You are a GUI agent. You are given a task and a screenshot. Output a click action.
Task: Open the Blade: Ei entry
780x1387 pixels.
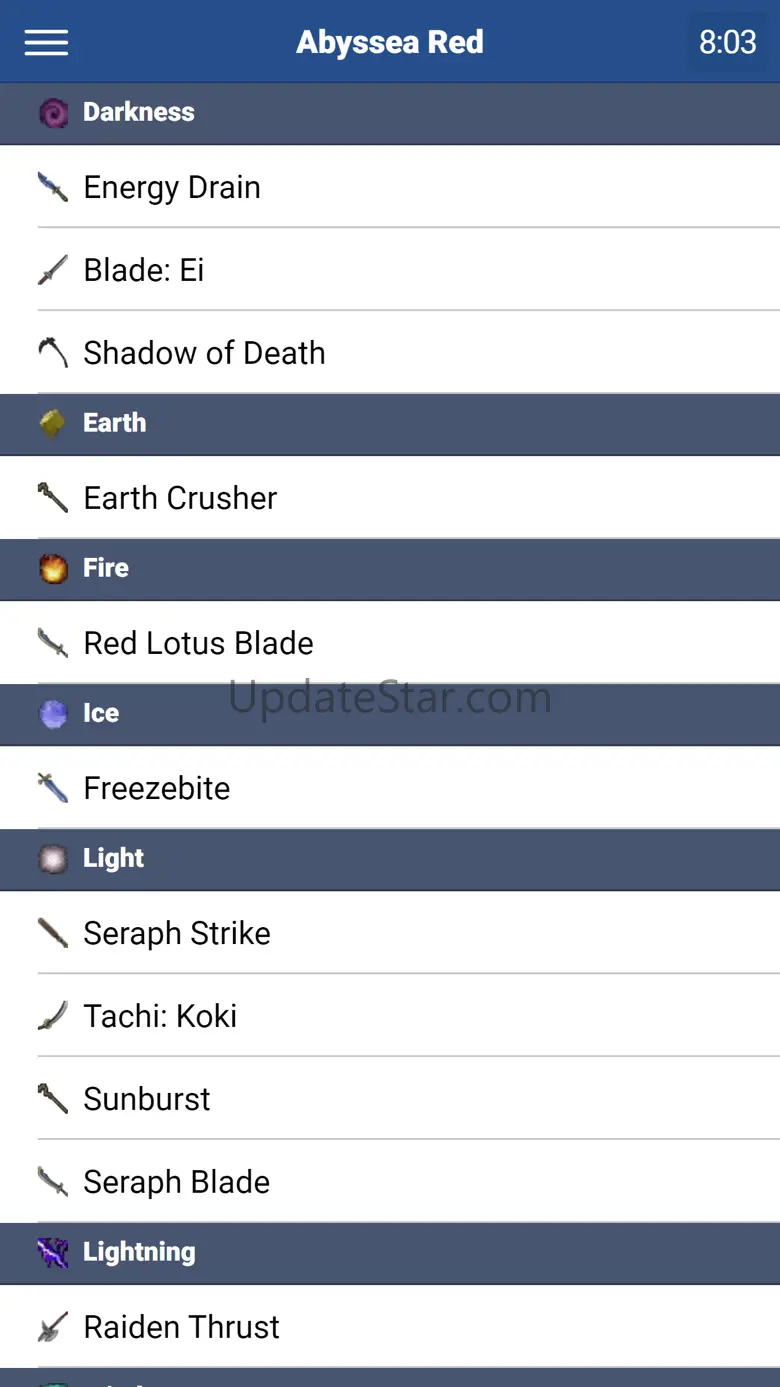pyautogui.click(x=144, y=270)
